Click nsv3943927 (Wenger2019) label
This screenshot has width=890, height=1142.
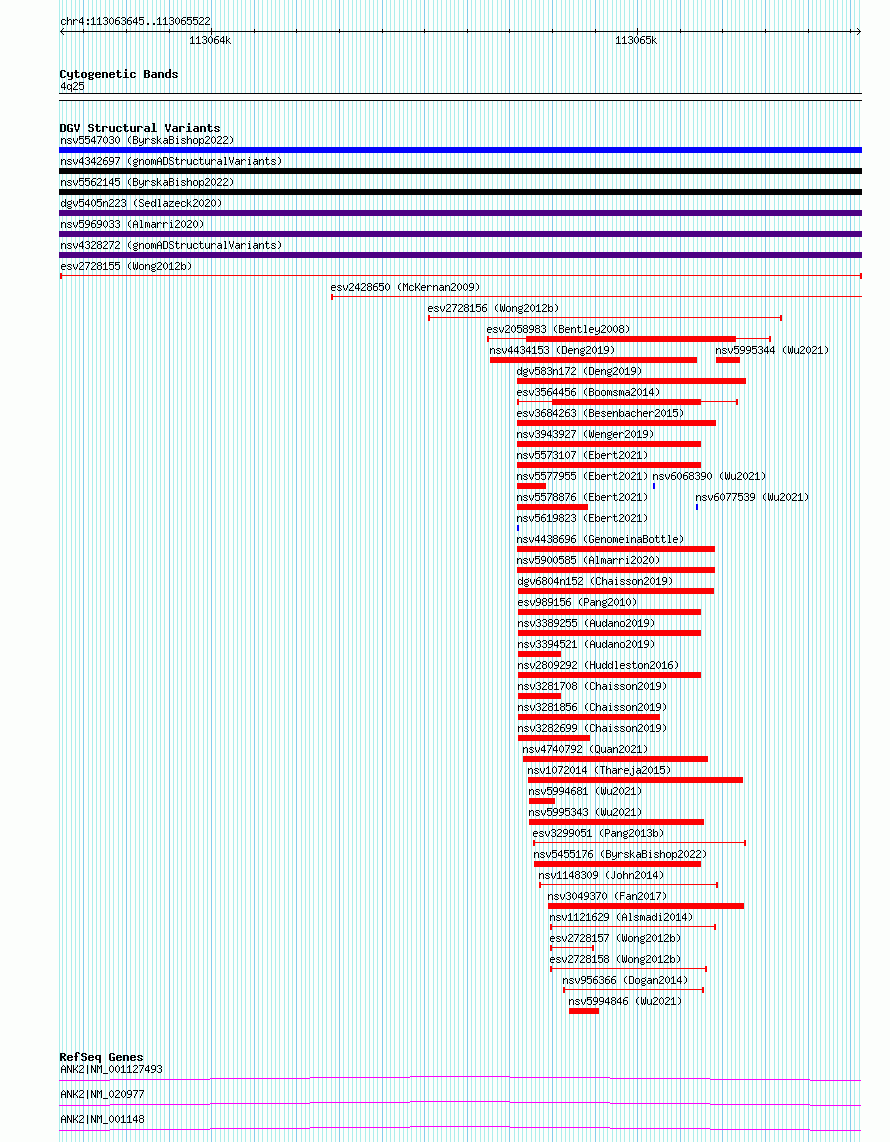(x=586, y=435)
